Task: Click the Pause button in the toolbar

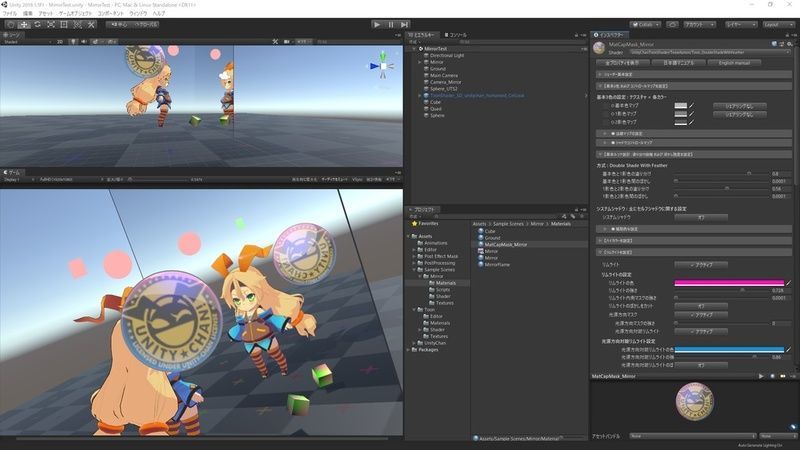Action: tap(390, 23)
